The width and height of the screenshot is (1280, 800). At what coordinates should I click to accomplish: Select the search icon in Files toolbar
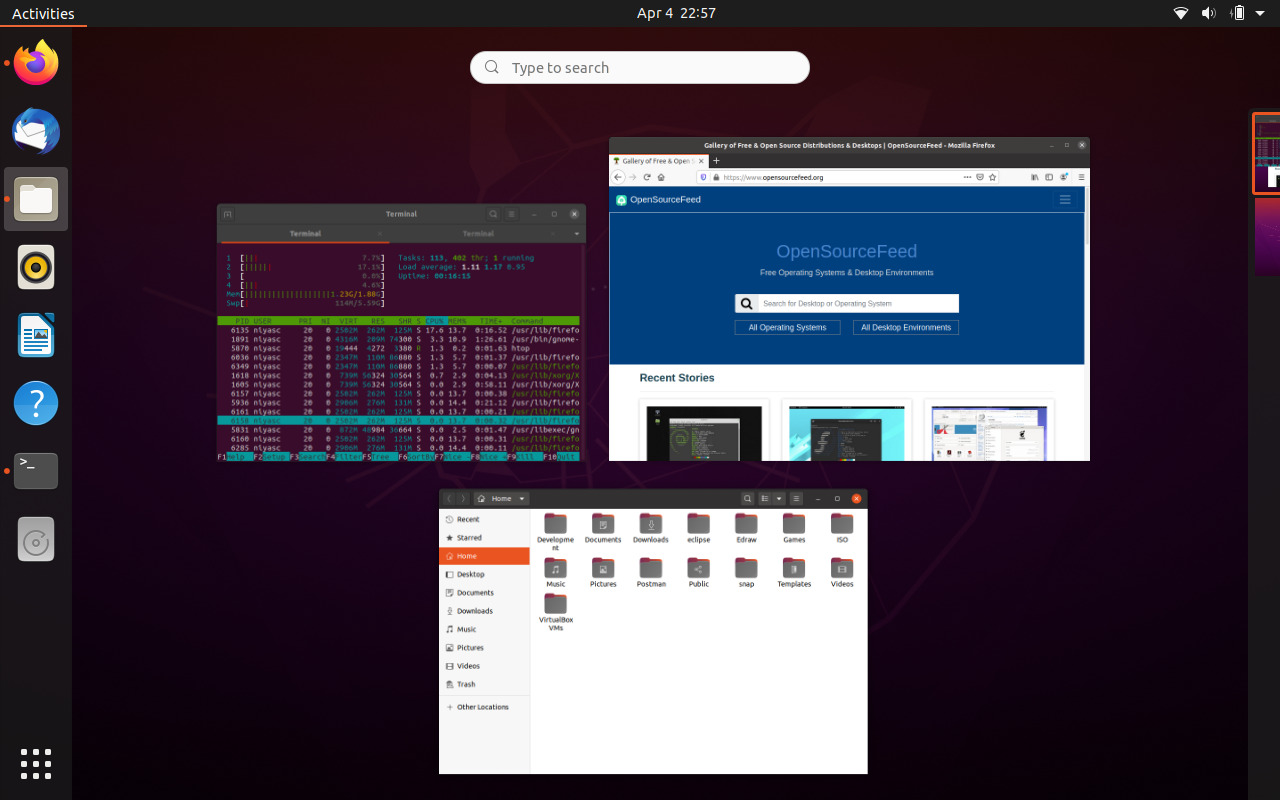(x=748, y=498)
